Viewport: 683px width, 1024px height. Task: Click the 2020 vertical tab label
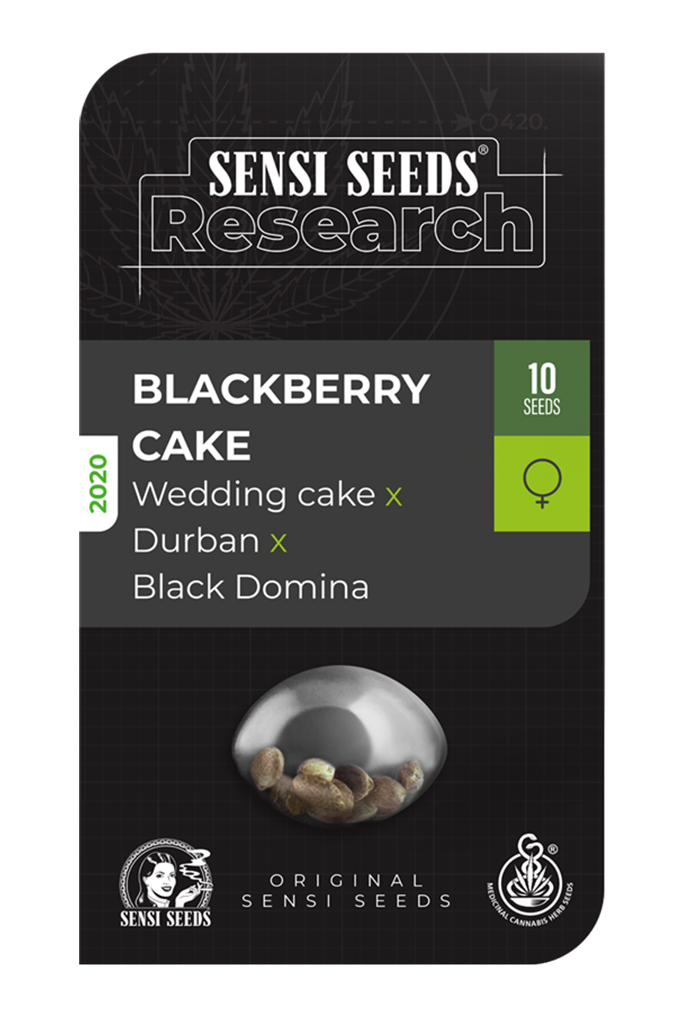click(98, 483)
